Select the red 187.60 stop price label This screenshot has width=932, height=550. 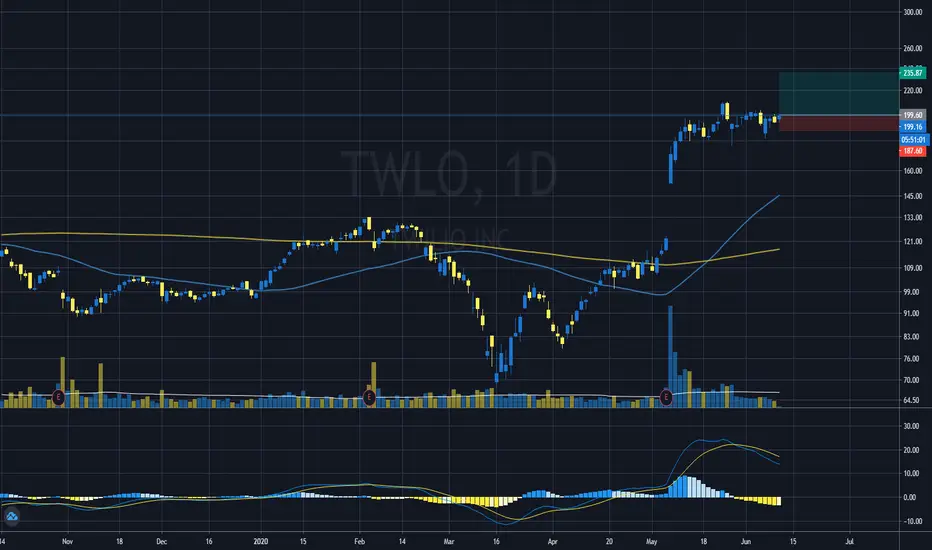pos(912,151)
